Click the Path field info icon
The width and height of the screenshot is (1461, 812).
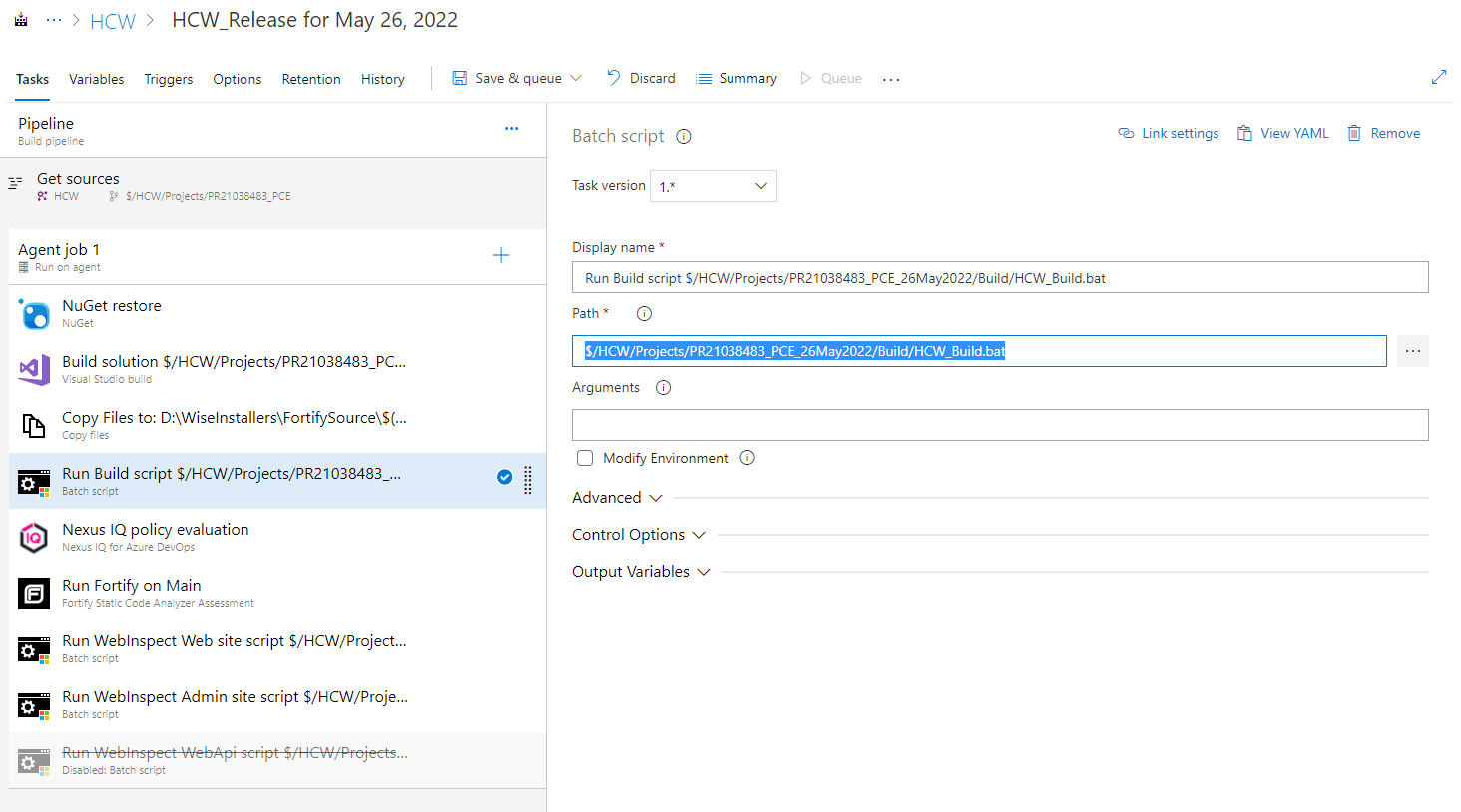644,313
